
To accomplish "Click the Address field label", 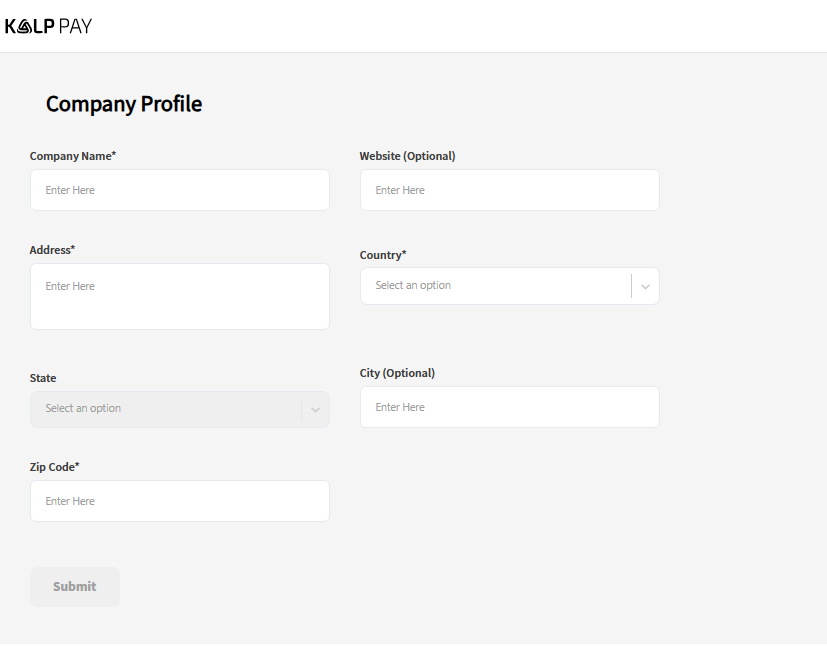I will (x=52, y=250).
